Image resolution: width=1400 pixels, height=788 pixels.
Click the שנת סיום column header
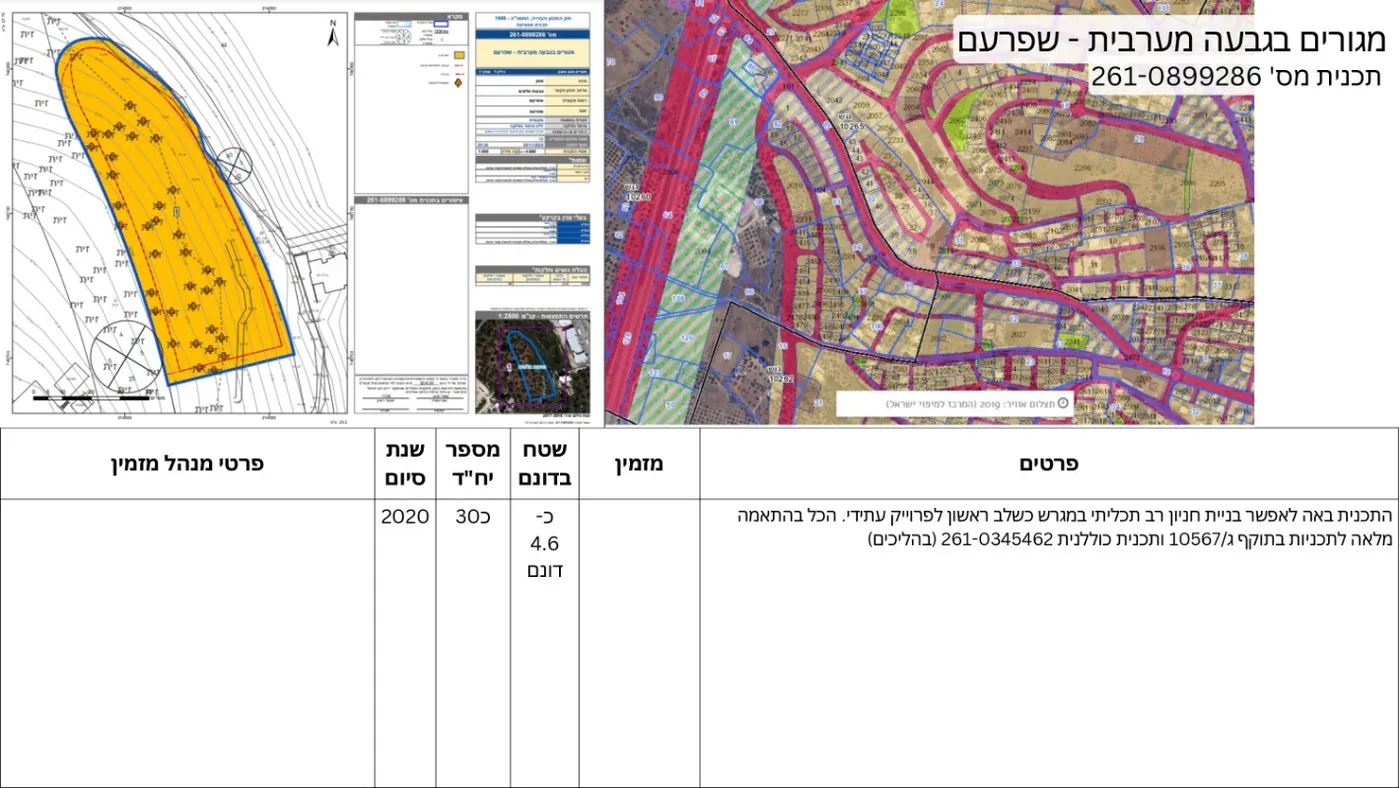tap(405, 464)
